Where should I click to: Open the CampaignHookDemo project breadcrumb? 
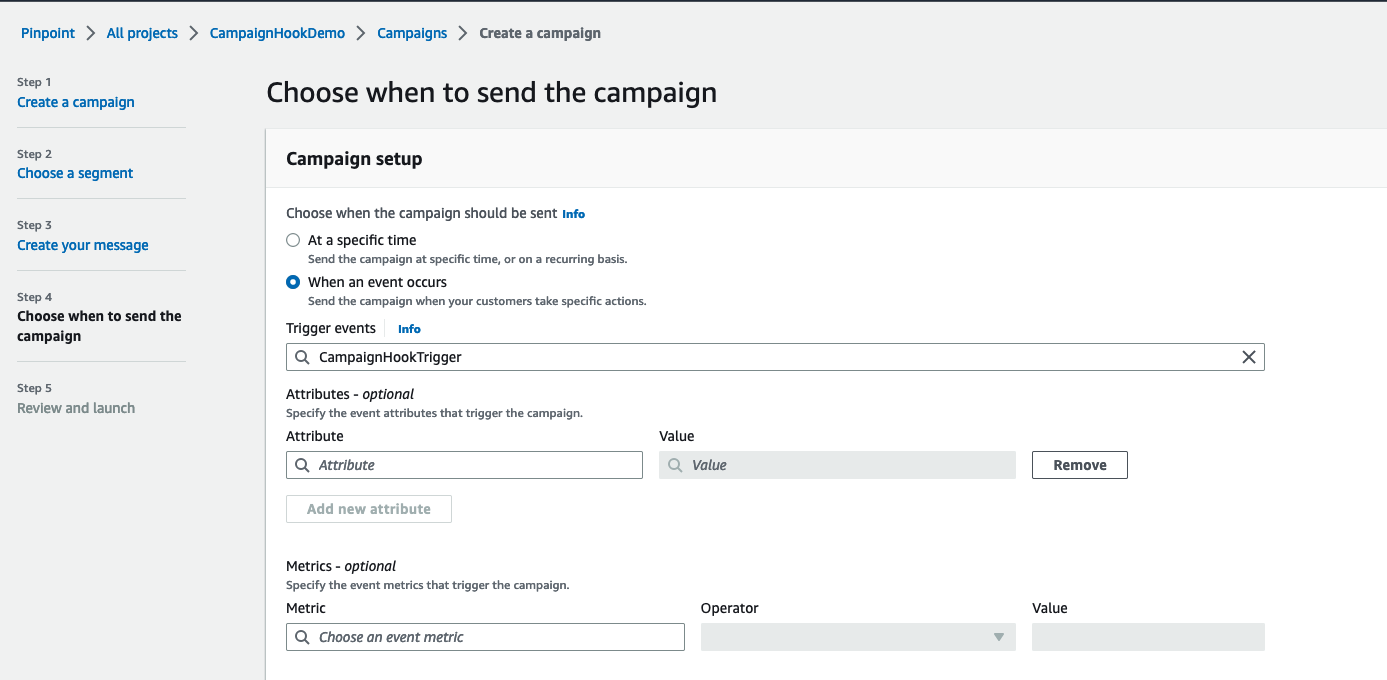pos(277,33)
